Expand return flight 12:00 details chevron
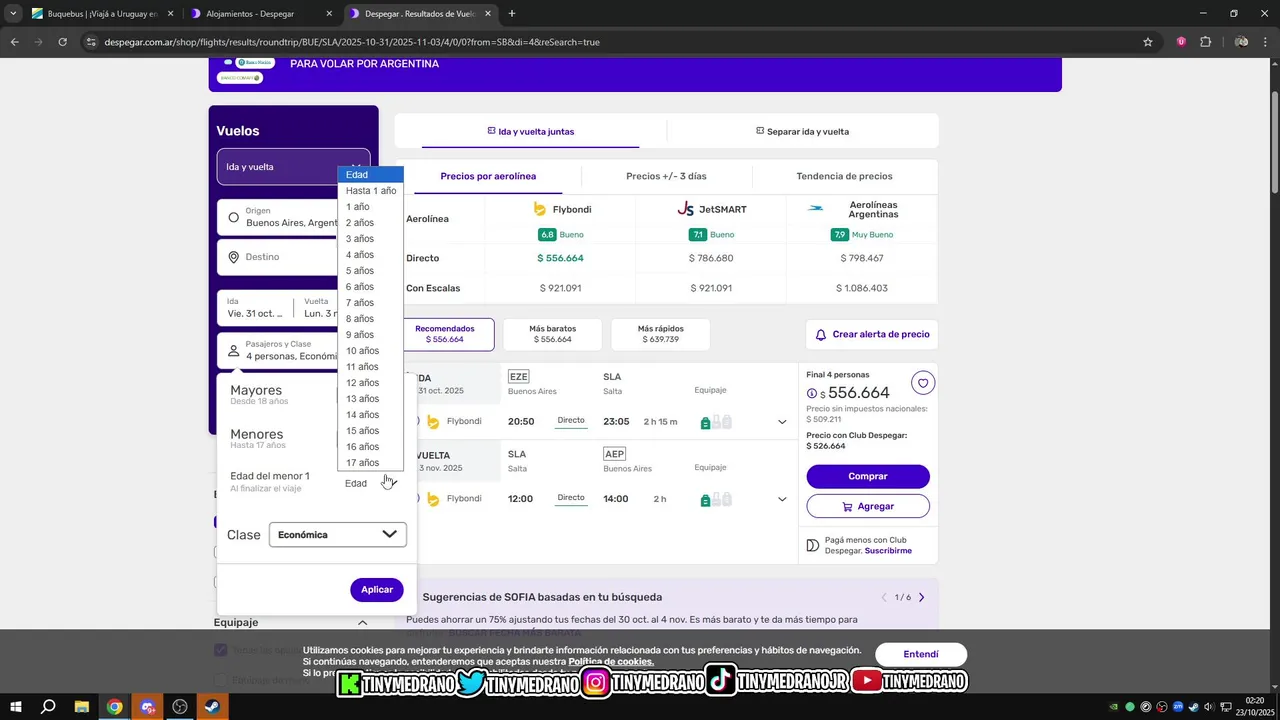The height and width of the screenshot is (720, 1280). tap(782, 499)
